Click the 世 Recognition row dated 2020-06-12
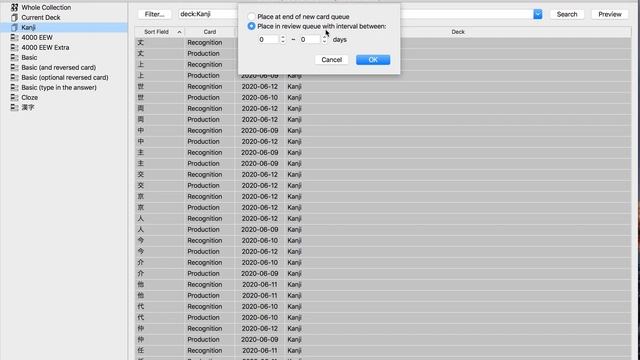The image size is (640, 360). pos(383,87)
